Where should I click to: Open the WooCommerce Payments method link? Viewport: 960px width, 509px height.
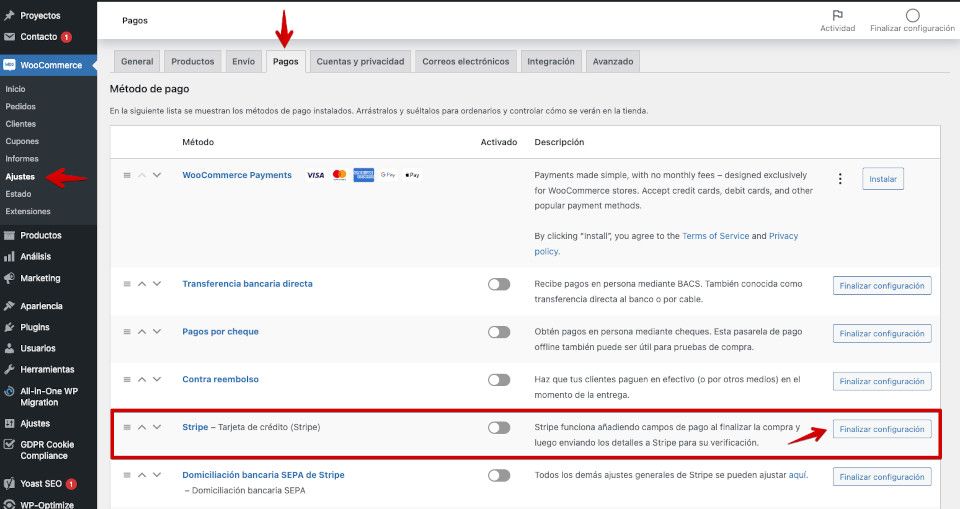pos(237,175)
